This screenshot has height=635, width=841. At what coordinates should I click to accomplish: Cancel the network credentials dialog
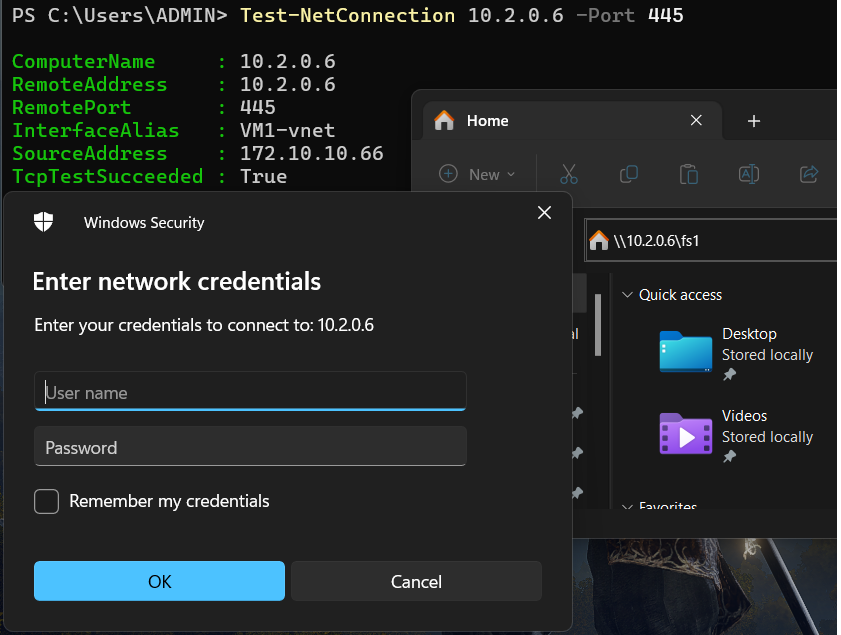point(416,582)
